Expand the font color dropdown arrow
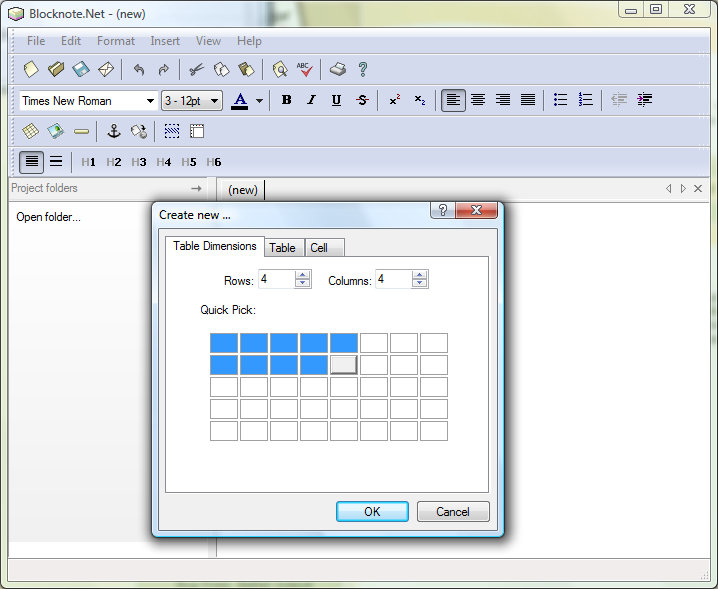 (x=260, y=101)
